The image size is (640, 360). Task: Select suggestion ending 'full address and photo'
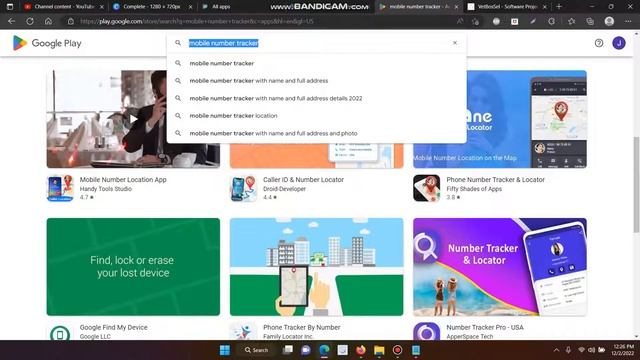click(x=316, y=133)
